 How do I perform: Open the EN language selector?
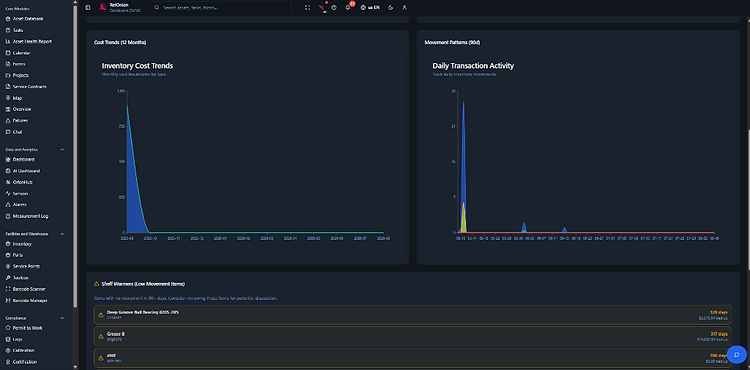tap(370, 8)
